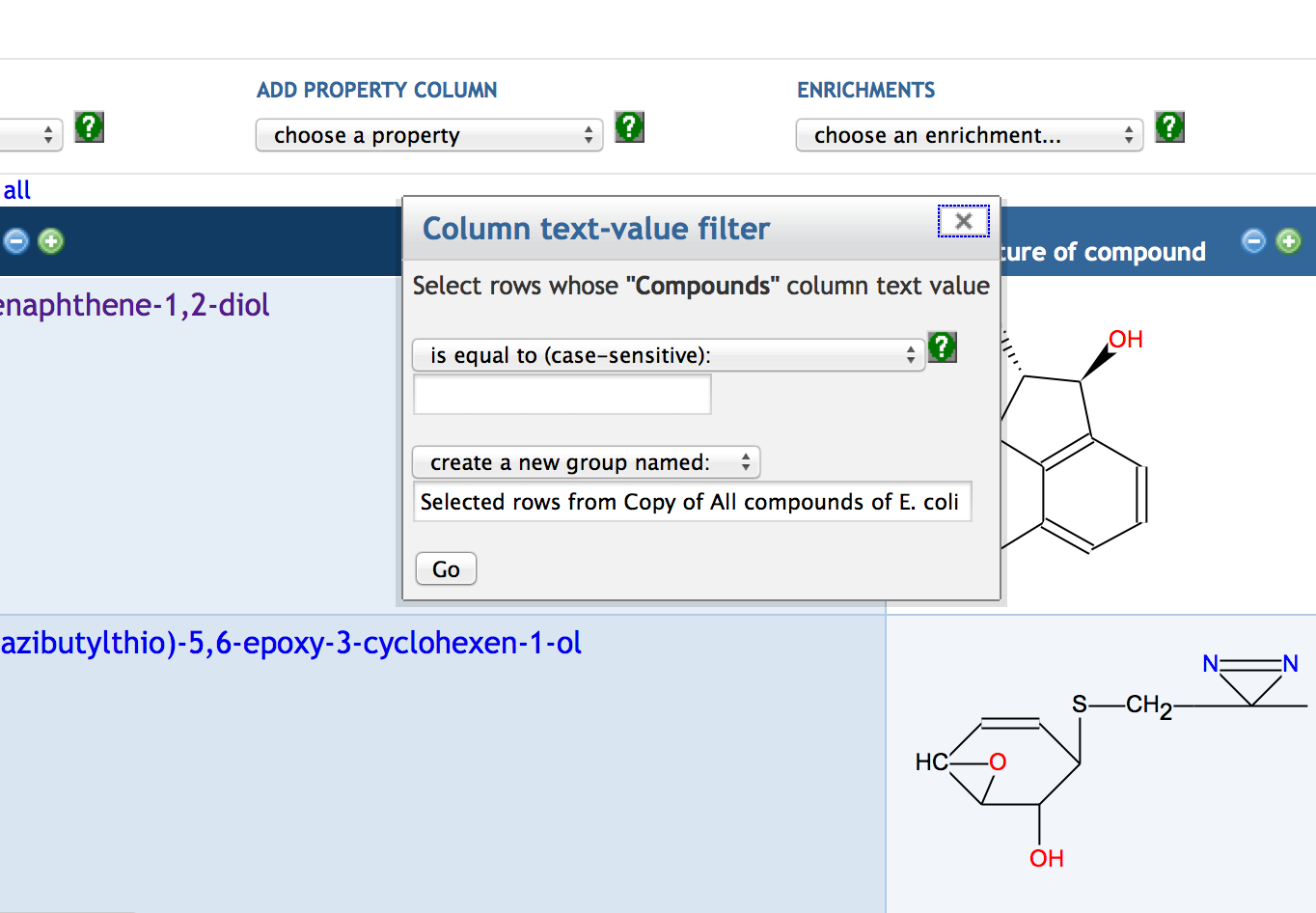The image size is (1316, 913).
Task: Open 'is equal to (case-sensitive)' operator dropdown
Action: 668,355
